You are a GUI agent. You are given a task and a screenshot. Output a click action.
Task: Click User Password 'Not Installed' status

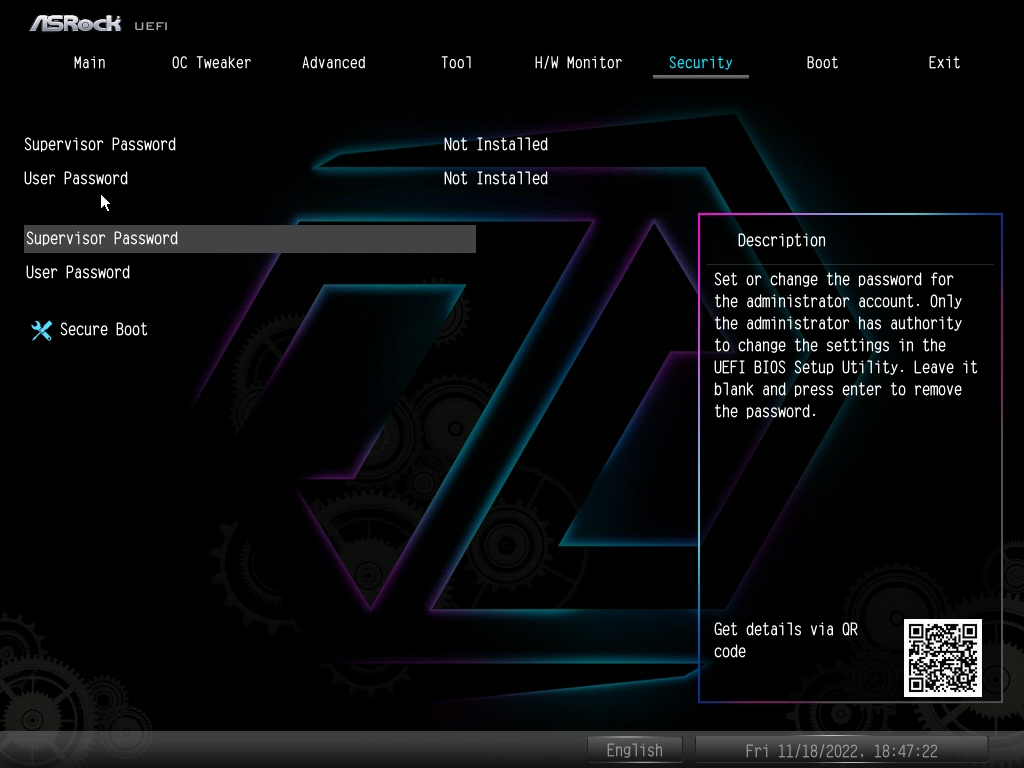[496, 178]
